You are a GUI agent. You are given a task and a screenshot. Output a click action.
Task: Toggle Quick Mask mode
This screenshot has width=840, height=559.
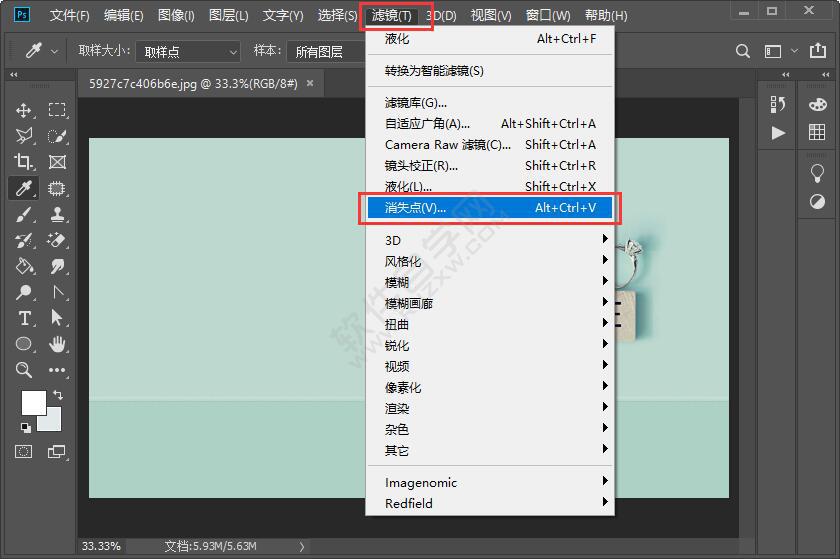(24, 452)
